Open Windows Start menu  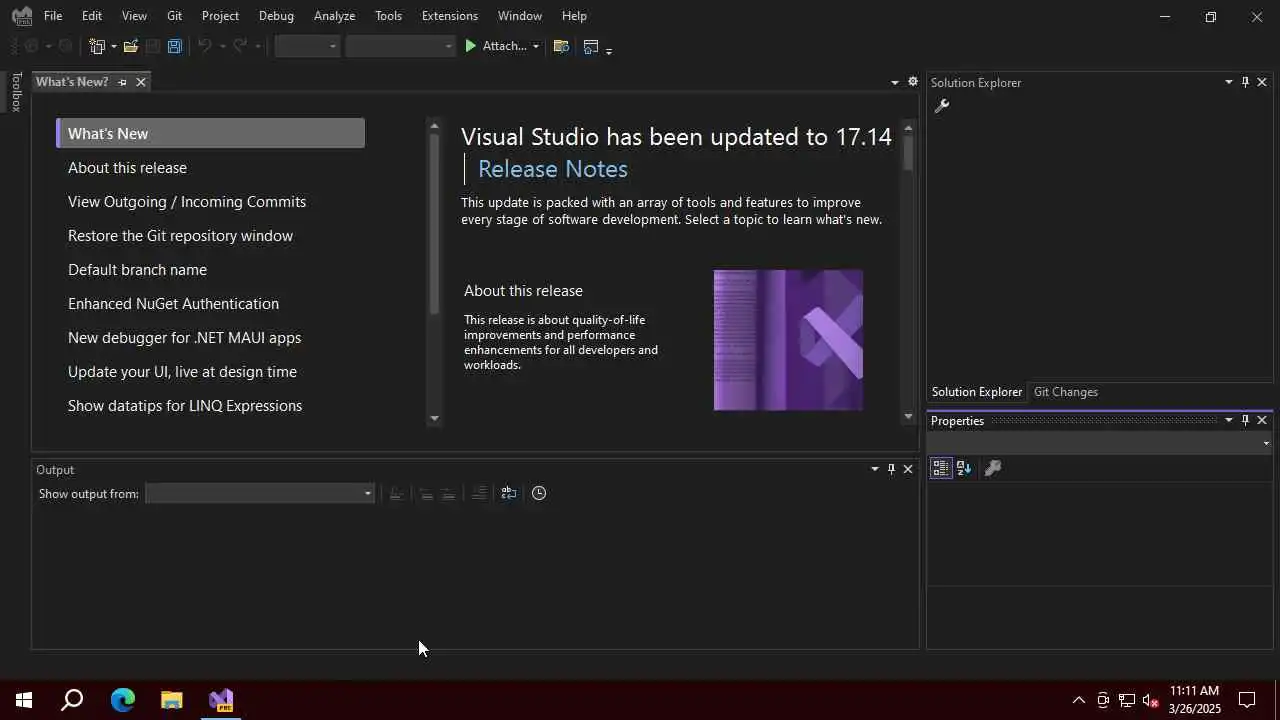pyautogui.click(x=24, y=700)
